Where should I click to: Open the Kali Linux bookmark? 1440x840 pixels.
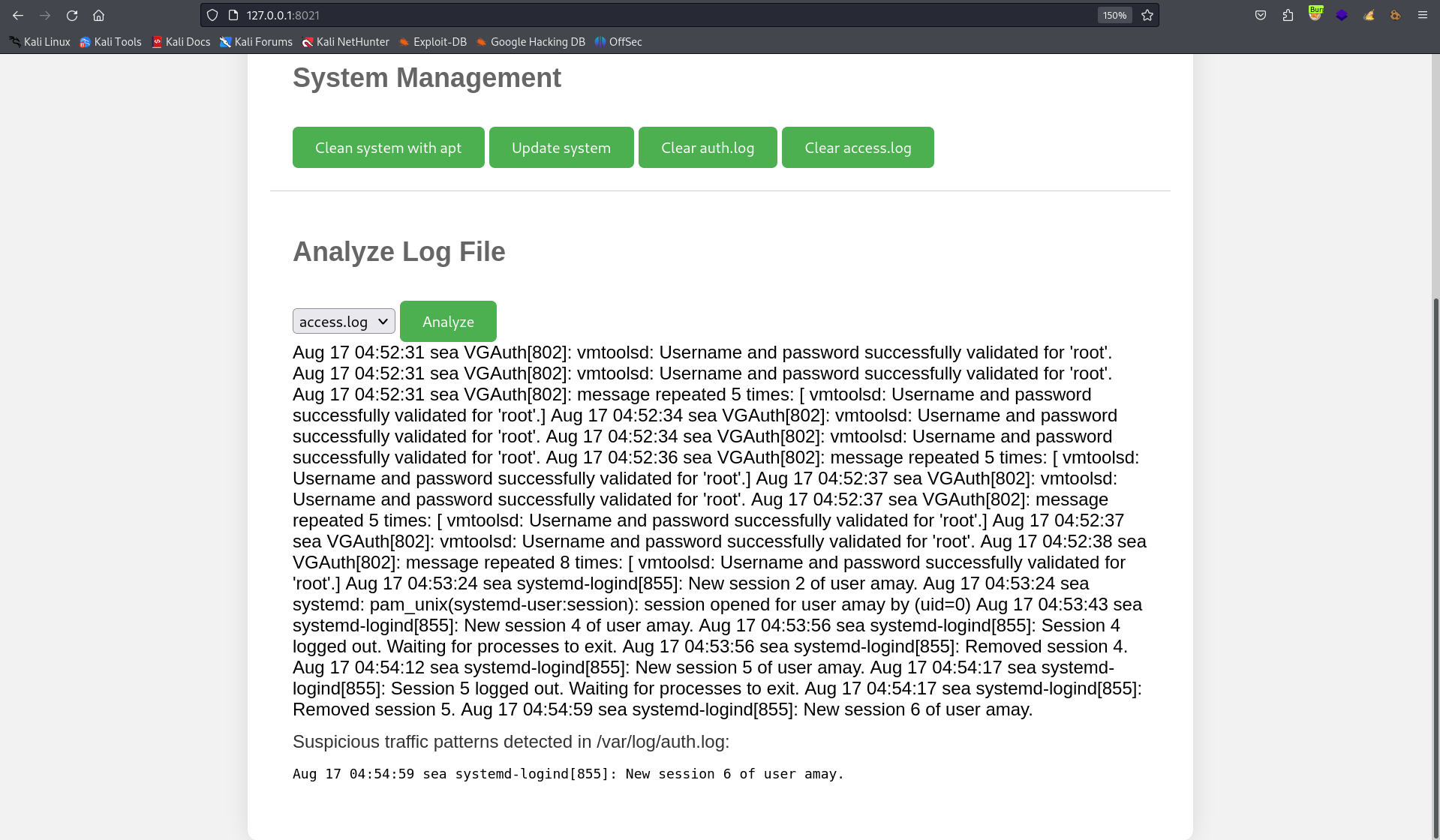click(x=40, y=42)
